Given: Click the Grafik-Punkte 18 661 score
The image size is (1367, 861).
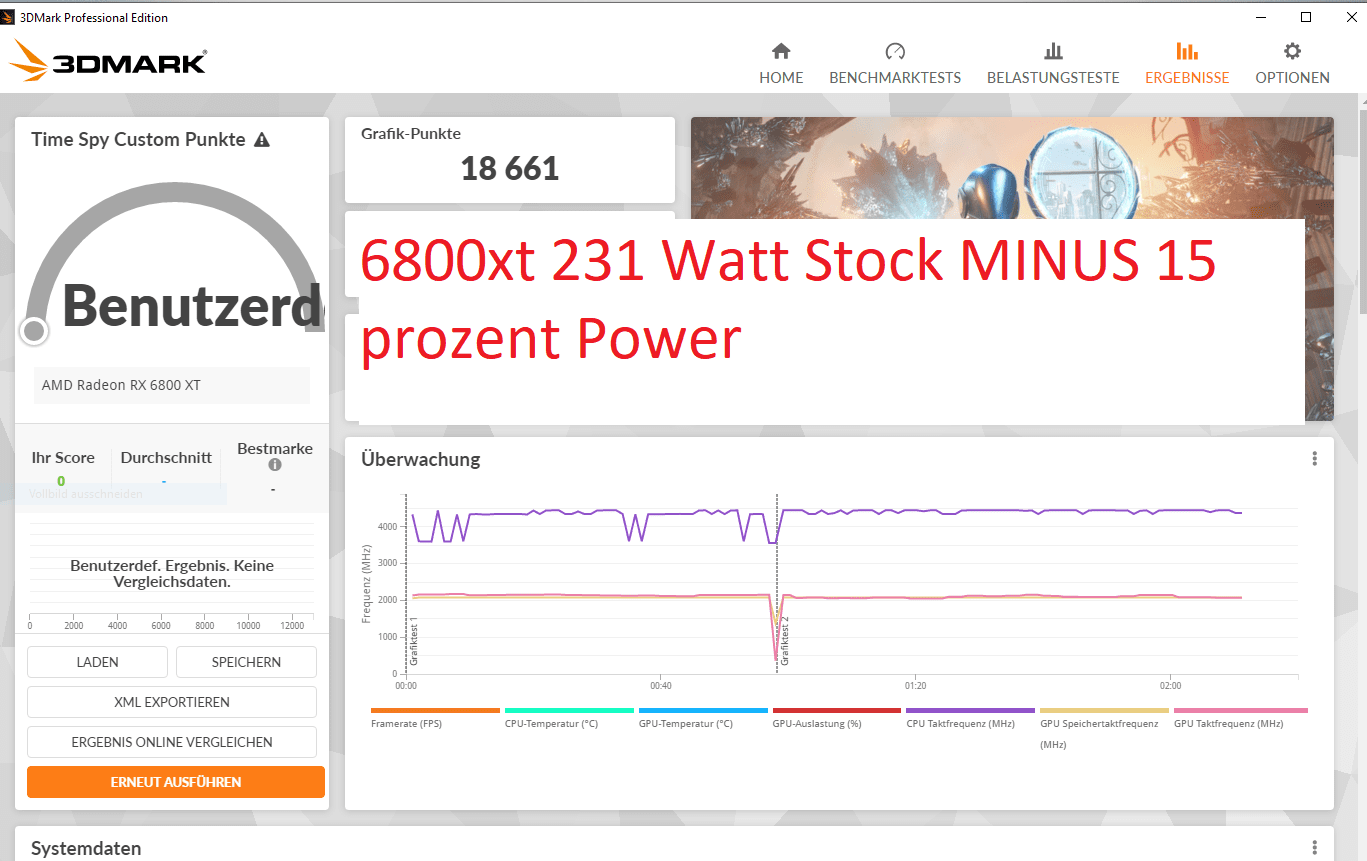Looking at the screenshot, I should pos(510,168).
